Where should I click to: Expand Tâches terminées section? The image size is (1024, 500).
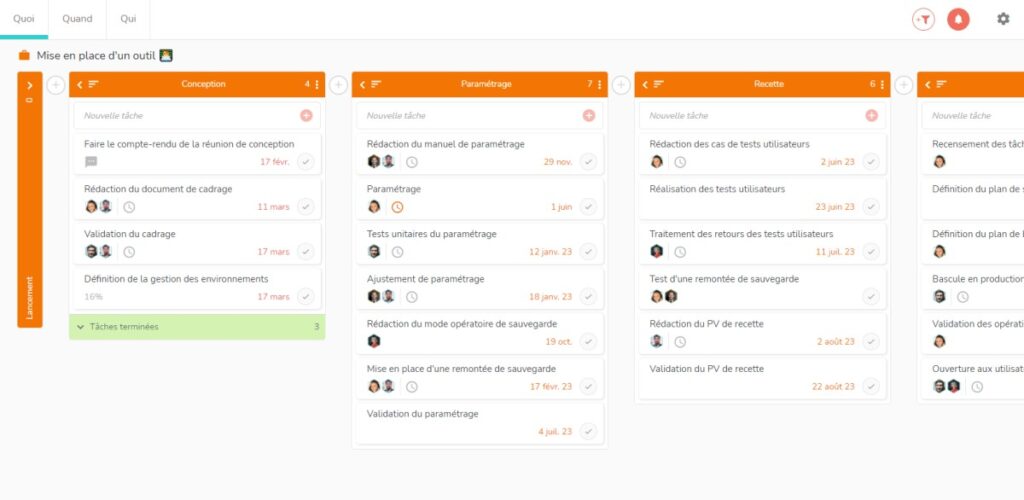click(x=197, y=326)
